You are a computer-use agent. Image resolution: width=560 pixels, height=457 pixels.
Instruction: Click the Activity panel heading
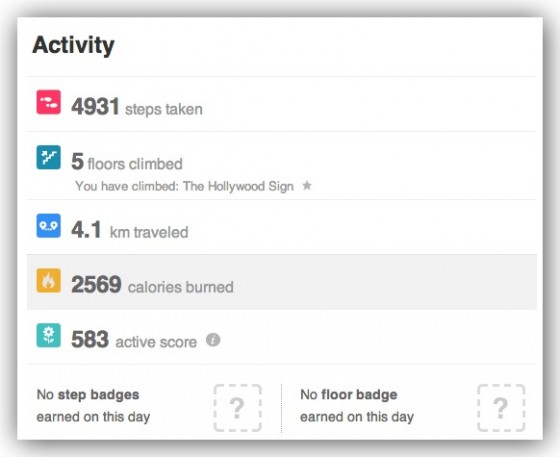[x=74, y=46]
